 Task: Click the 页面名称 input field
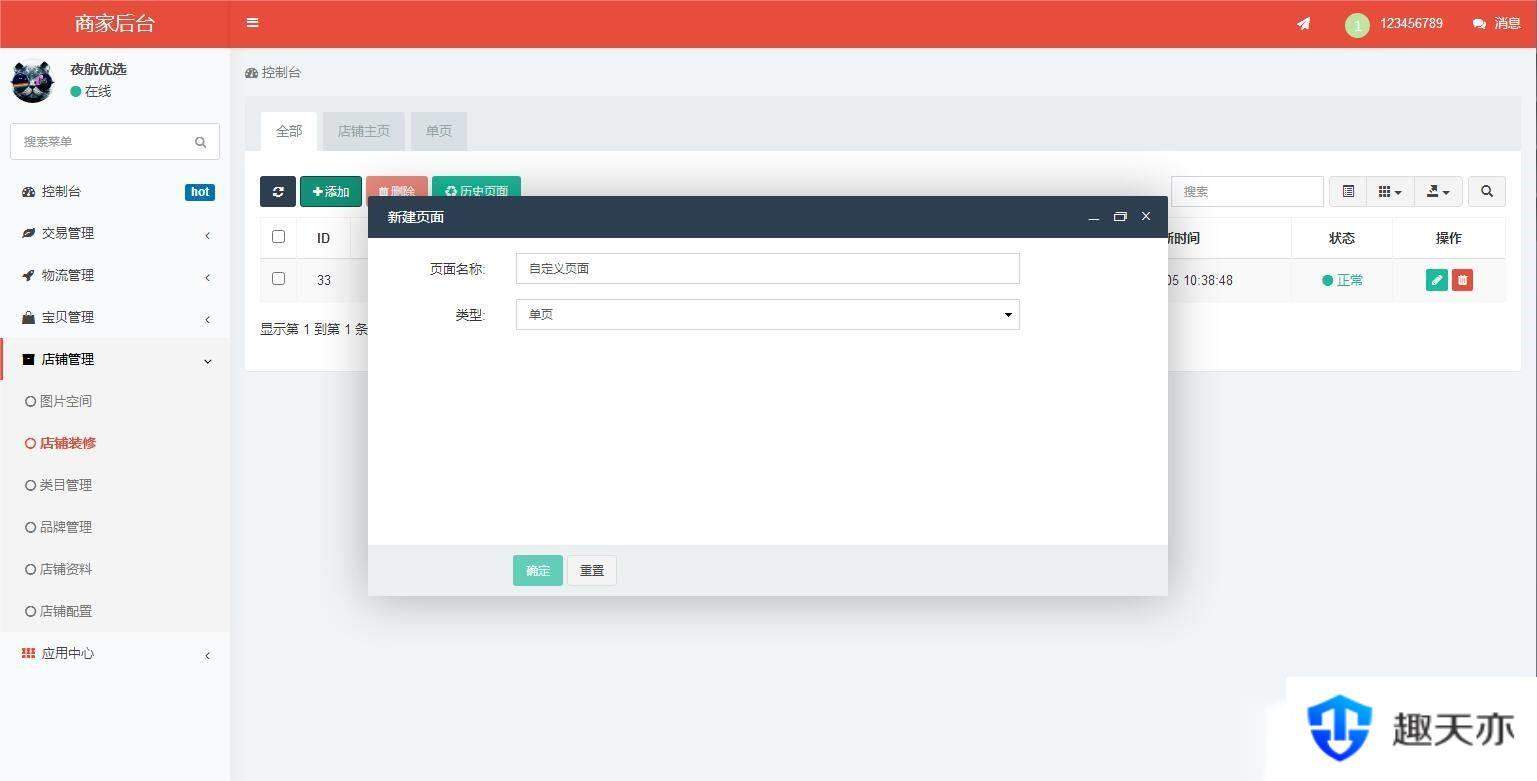pos(768,269)
